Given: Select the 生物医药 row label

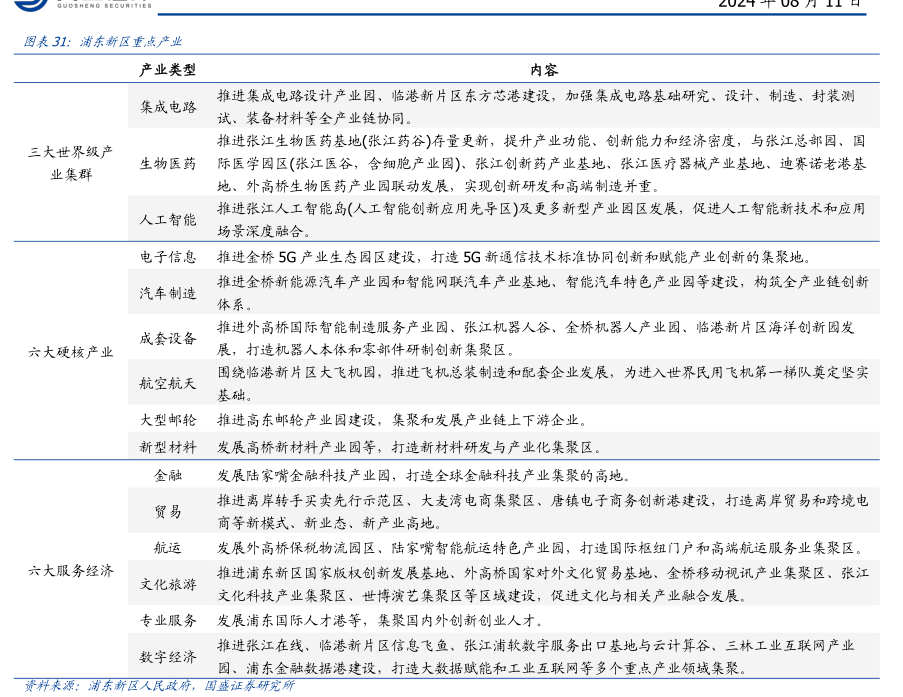Looking at the screenshot, I should (x=168, y=163).
